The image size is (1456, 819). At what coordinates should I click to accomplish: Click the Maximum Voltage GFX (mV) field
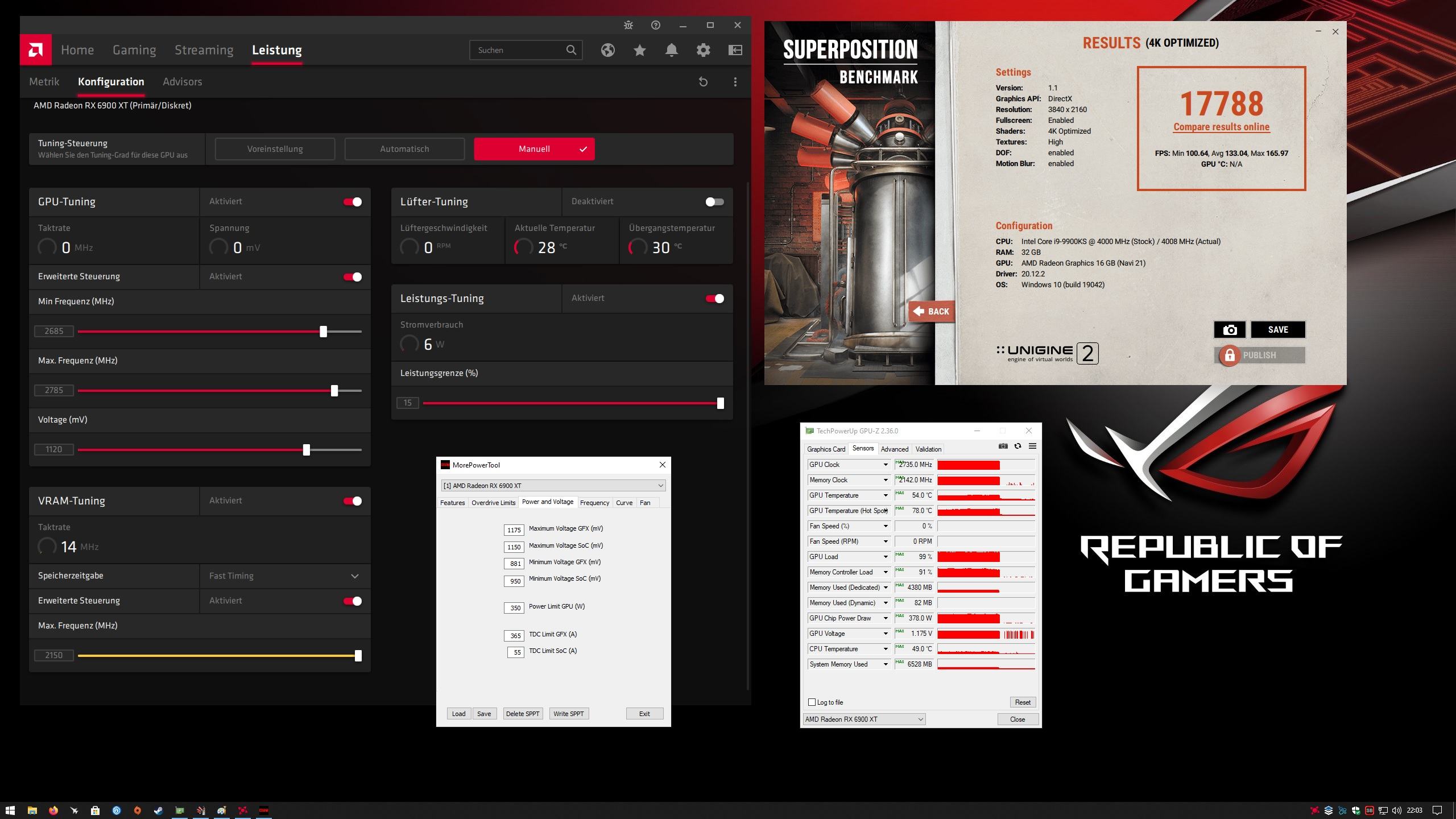point(514,530)
